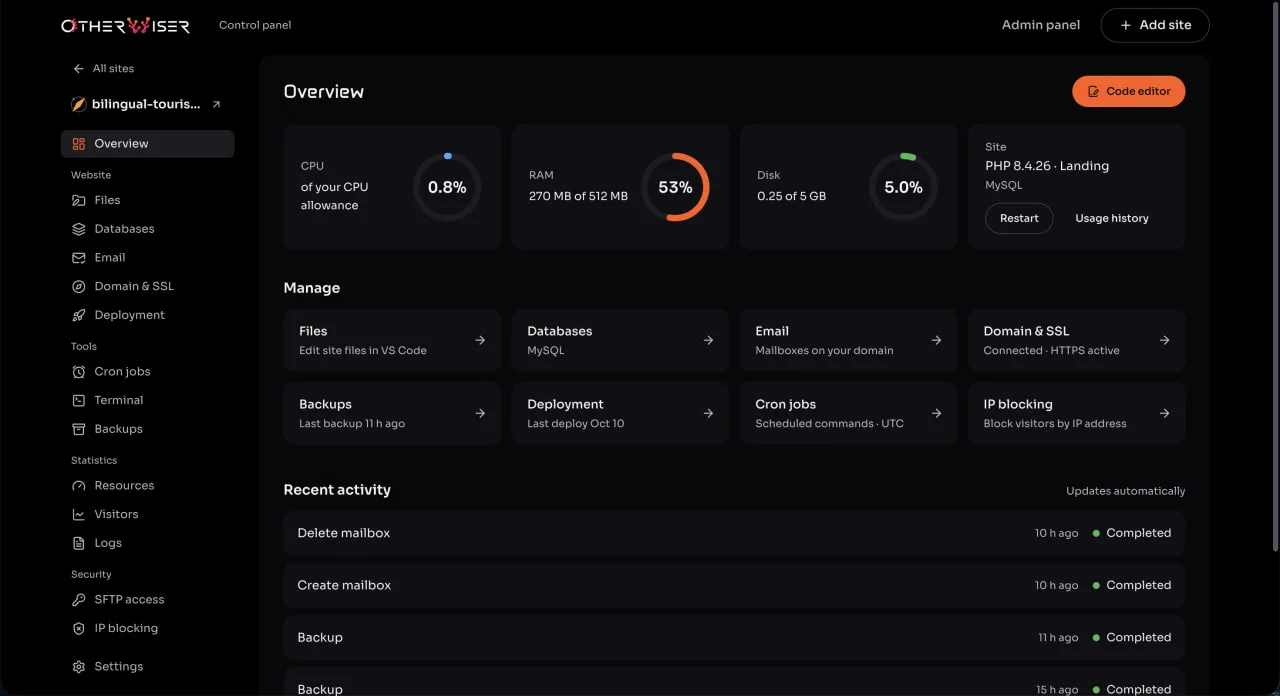1280x696 pixels.
Task: Click the arrow on the Files card
Action: click(x=480, y=340)
